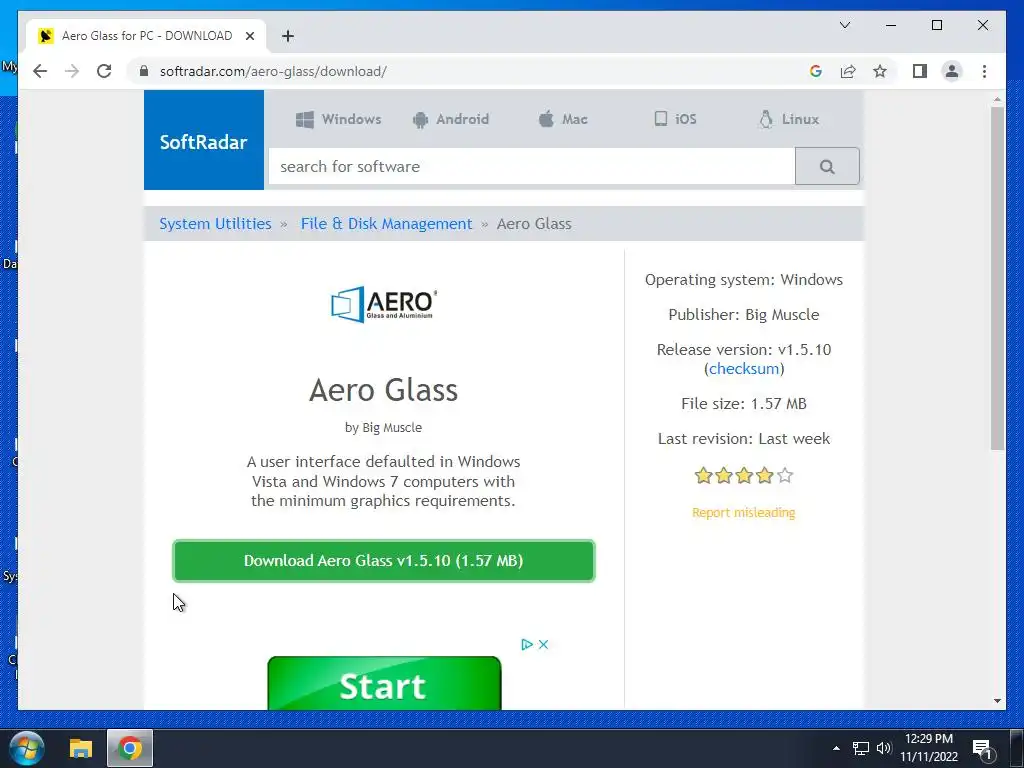Rate four stars
This screenshot has height=768, width=1024.
tap(765, 475)
